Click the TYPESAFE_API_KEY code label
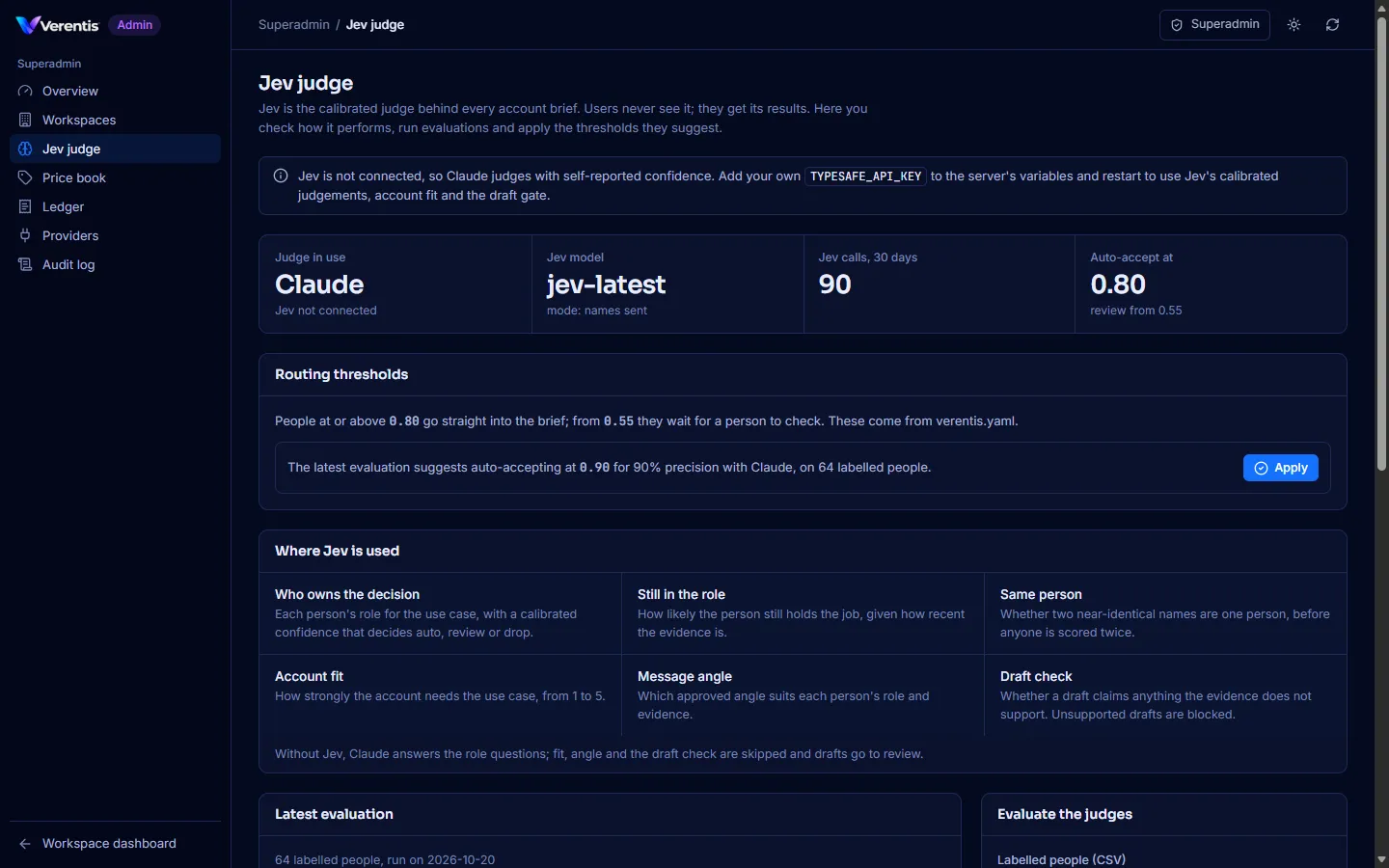 866,176
